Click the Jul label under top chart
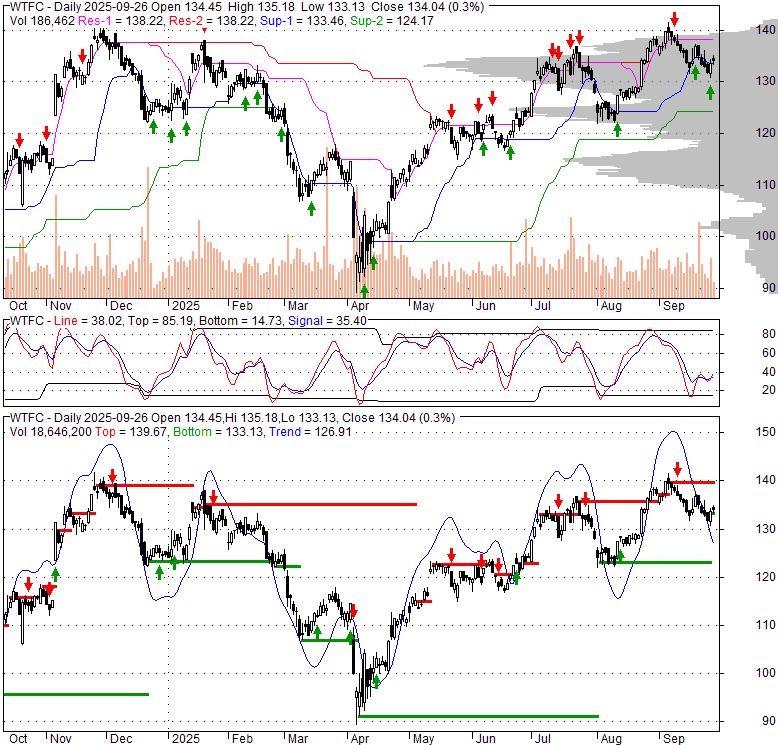Image resolution: width=780 pixels, height=745 pixels. [x=542, y=306]
